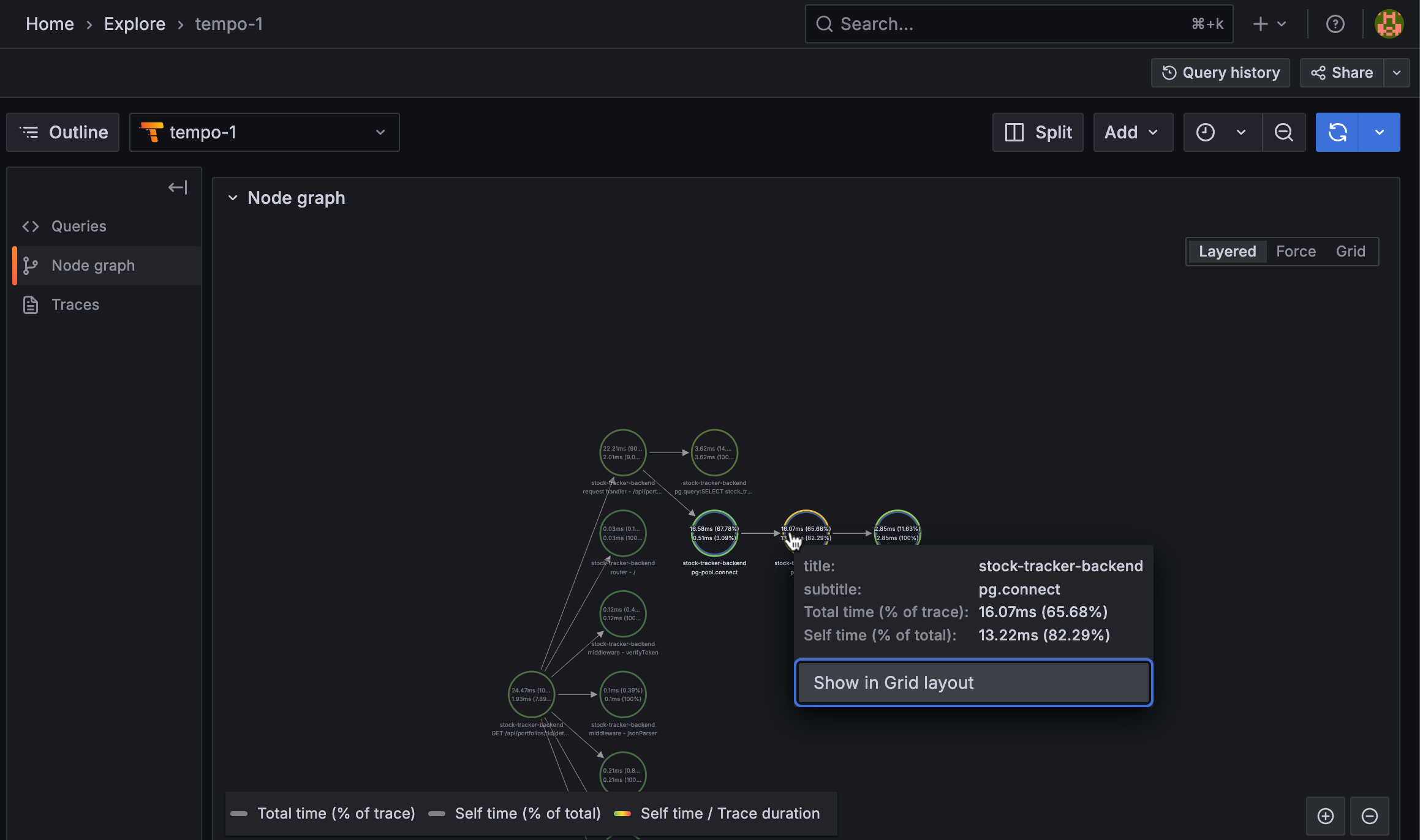The width and height of the screenshot is (1420, 840).
Task: Click the pg.query SELECT node
Action: tap(714, 453)
